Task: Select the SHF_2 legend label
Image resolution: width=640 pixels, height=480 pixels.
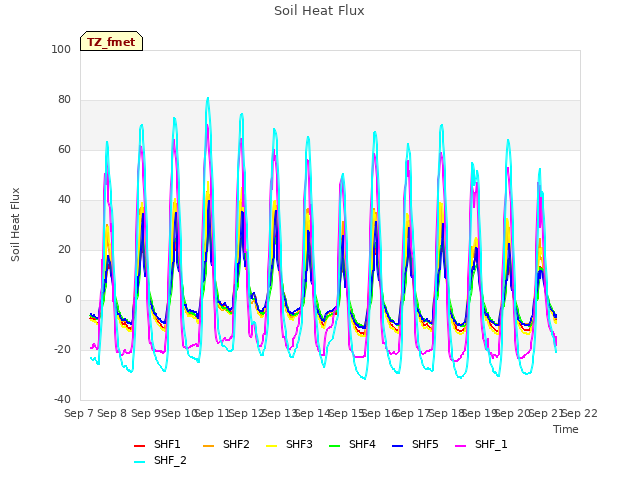Action: [170, 460]
